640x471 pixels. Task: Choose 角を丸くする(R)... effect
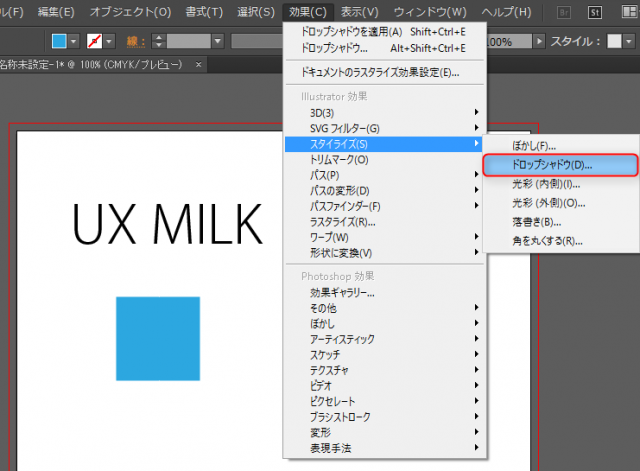[546, 241]
